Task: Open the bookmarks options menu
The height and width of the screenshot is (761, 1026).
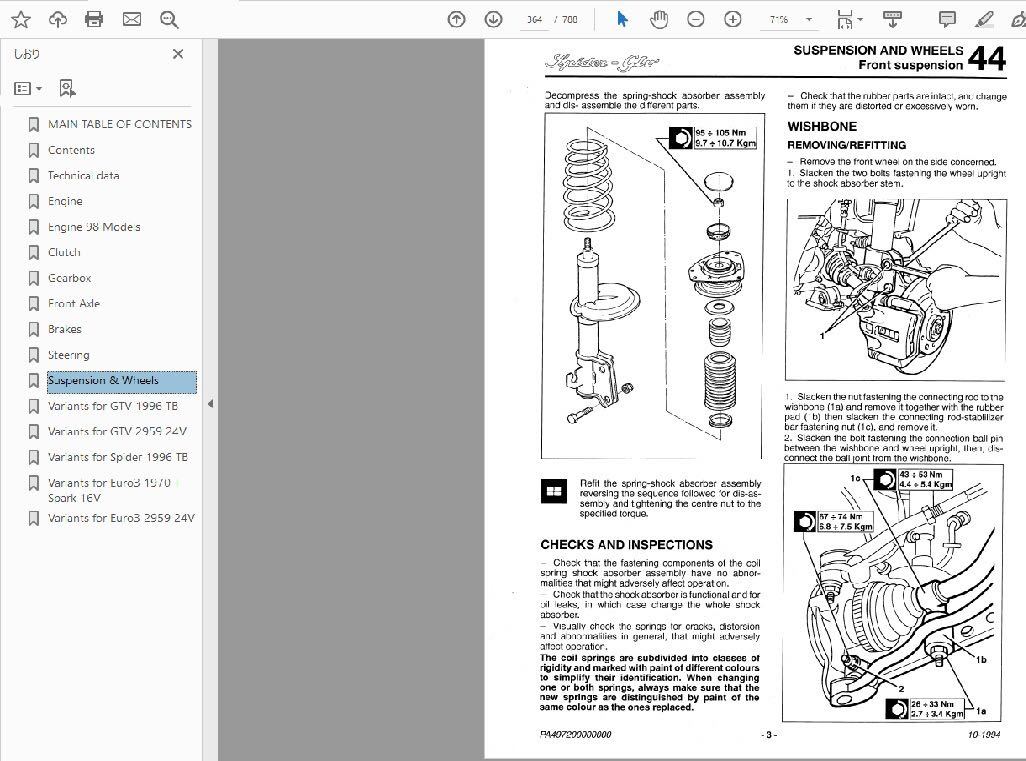Action: (x=28, y=88)
